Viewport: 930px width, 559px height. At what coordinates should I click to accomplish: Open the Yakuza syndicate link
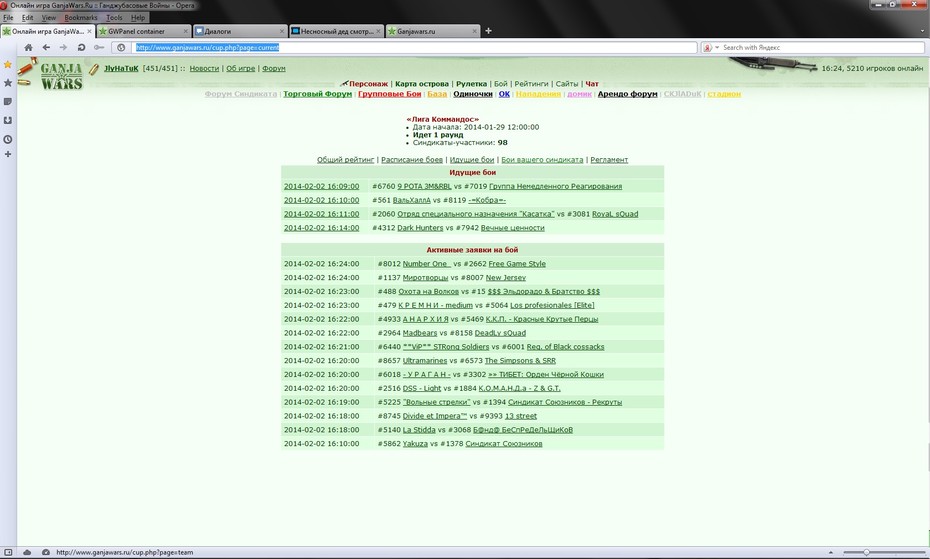tap(415, 444)
